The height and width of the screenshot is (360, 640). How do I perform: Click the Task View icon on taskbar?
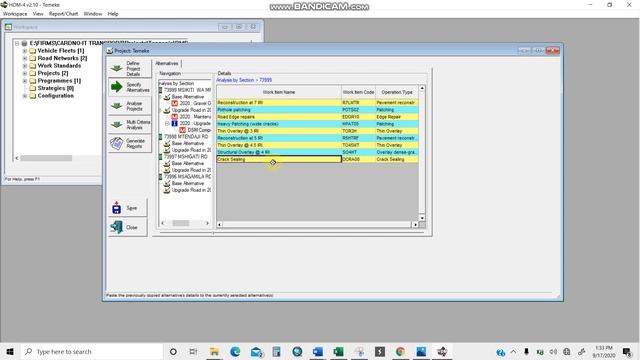click(x=193, y=351)
